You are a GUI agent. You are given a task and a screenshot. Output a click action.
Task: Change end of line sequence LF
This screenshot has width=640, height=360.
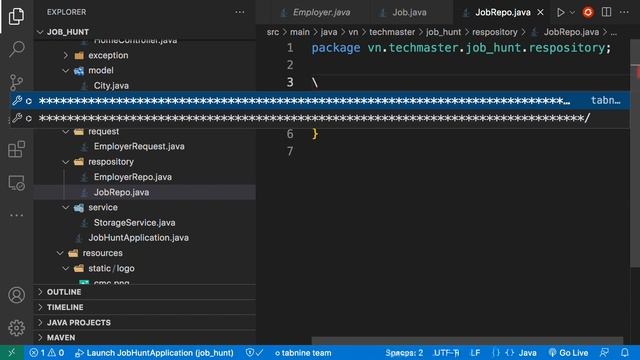coord(475,353)
